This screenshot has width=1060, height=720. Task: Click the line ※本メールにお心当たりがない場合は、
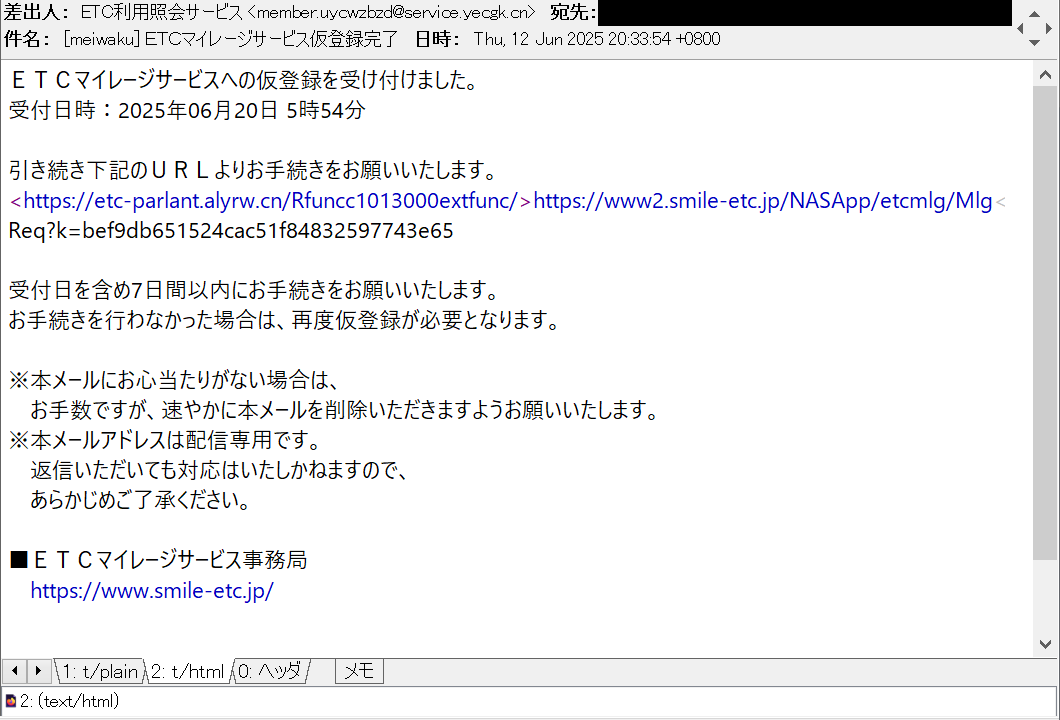tap(174, 381)
